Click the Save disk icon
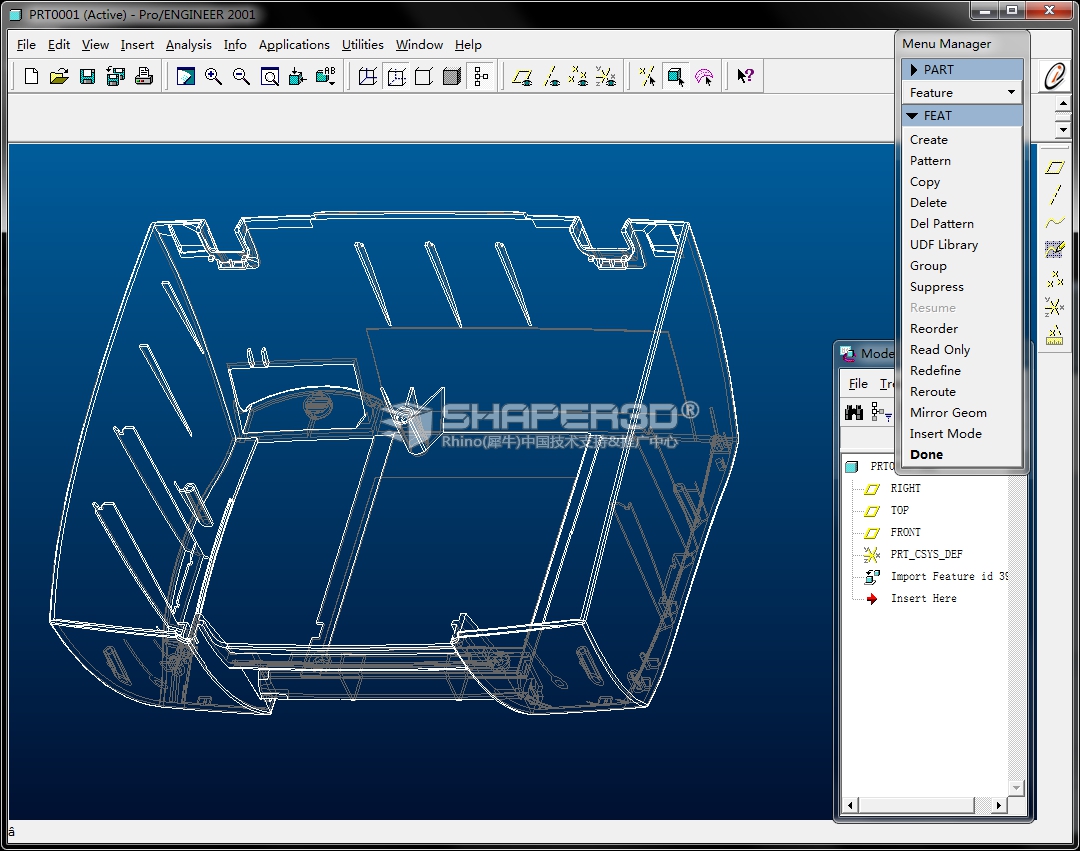The height and width of the screenshot is (851, 1080). (x=87, y=76)
